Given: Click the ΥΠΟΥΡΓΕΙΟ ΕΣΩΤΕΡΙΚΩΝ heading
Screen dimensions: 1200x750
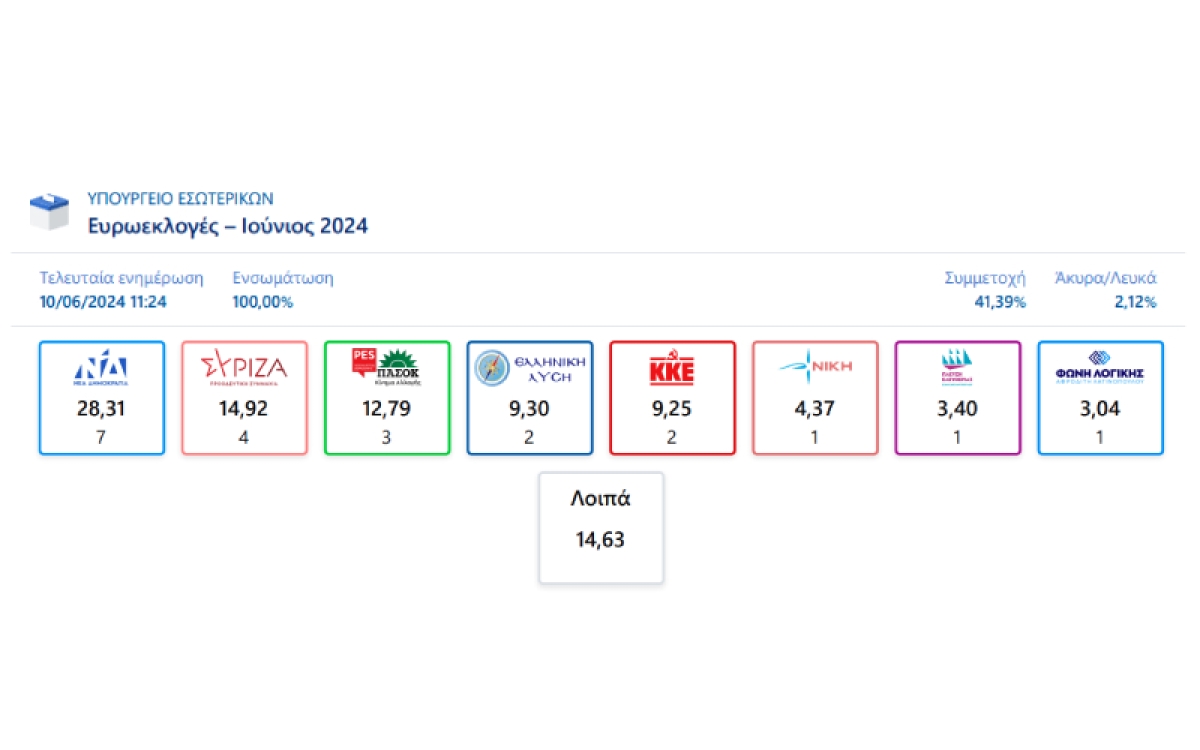Looking at the screenshot, I should coord(181,198).
